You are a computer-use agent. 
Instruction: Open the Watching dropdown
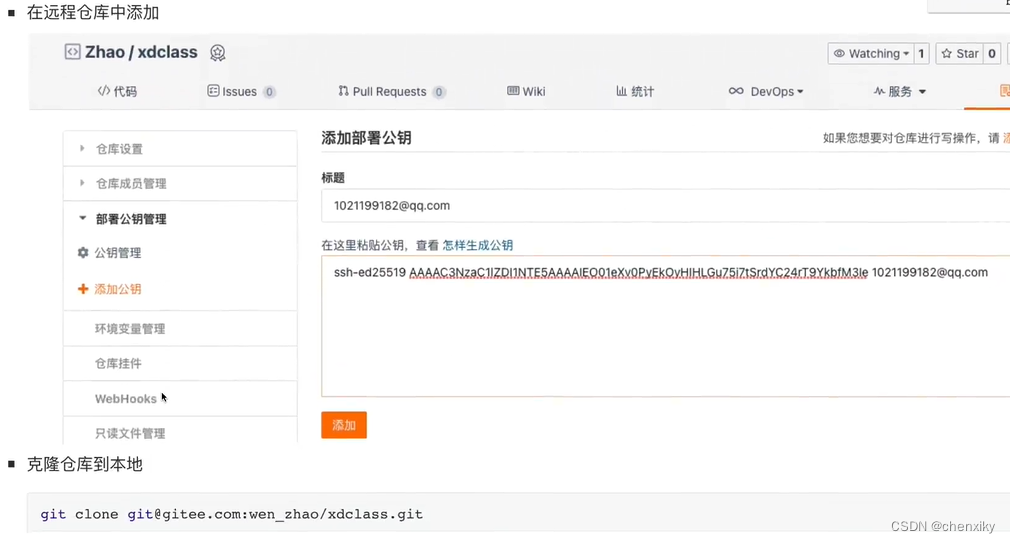[x=871, y=54]
